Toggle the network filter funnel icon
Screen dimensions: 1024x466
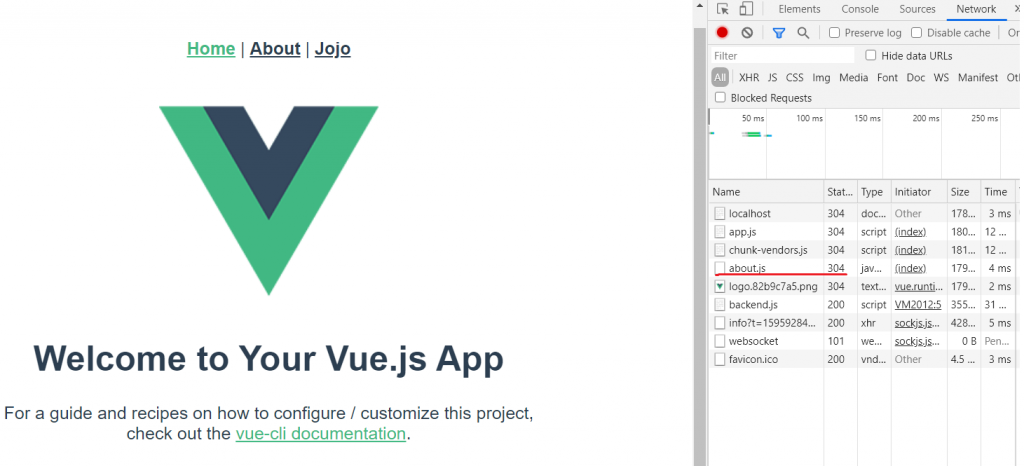(778, 33)
